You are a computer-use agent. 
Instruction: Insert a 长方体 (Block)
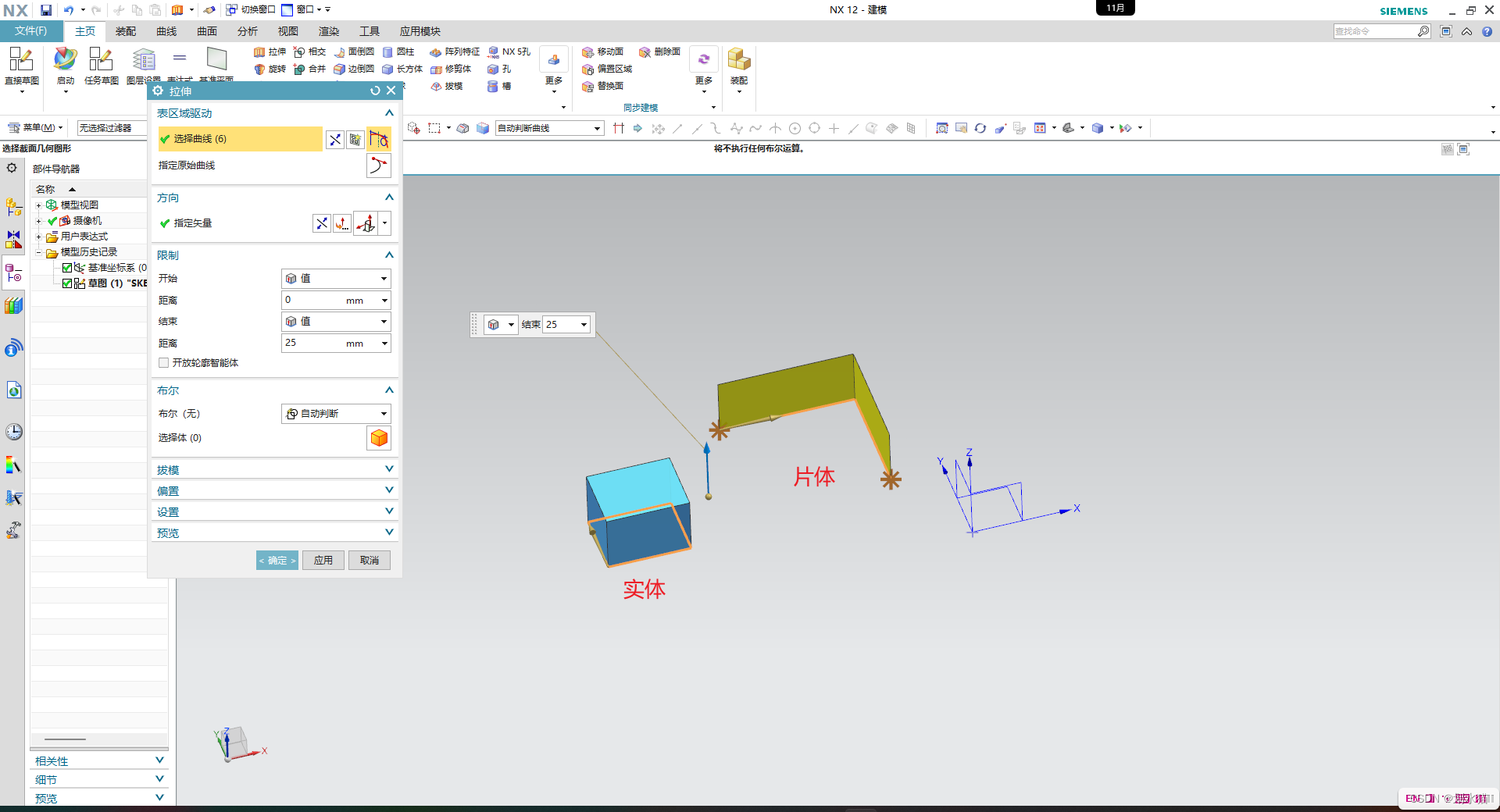click(x=402, y=69)
